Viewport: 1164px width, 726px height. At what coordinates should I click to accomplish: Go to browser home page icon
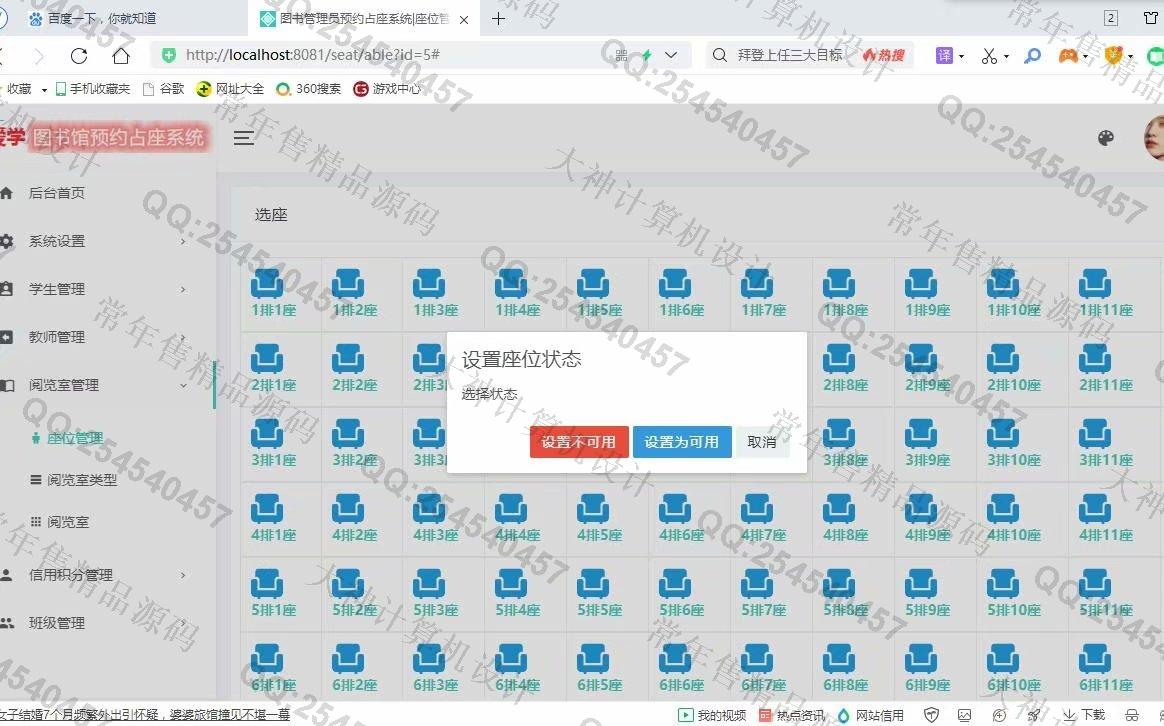tap(121, 56)
